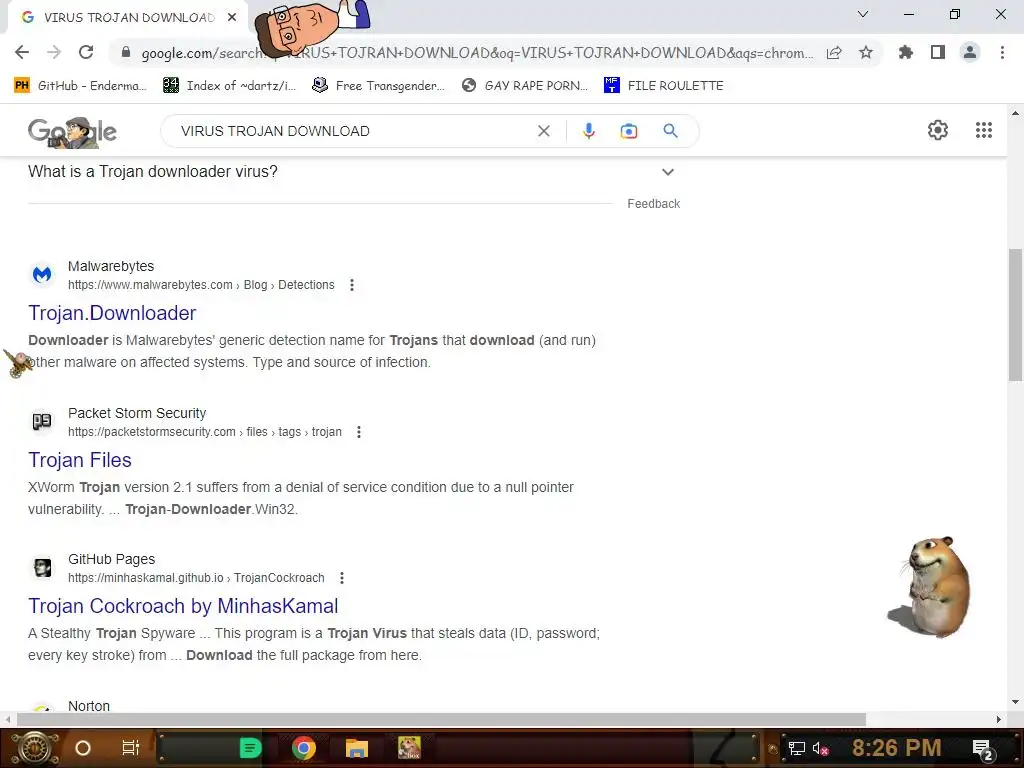This screenshot has width=1024, height=768.
Task: Click the Google logo doodle
Action: (x=72, y=132)
